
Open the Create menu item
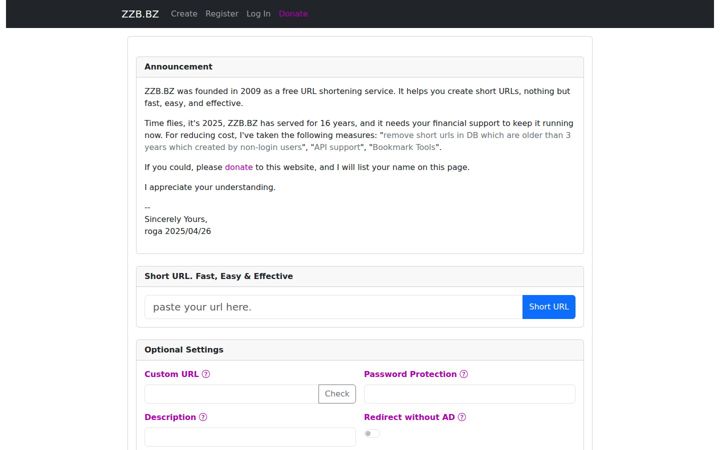[184, 14]
